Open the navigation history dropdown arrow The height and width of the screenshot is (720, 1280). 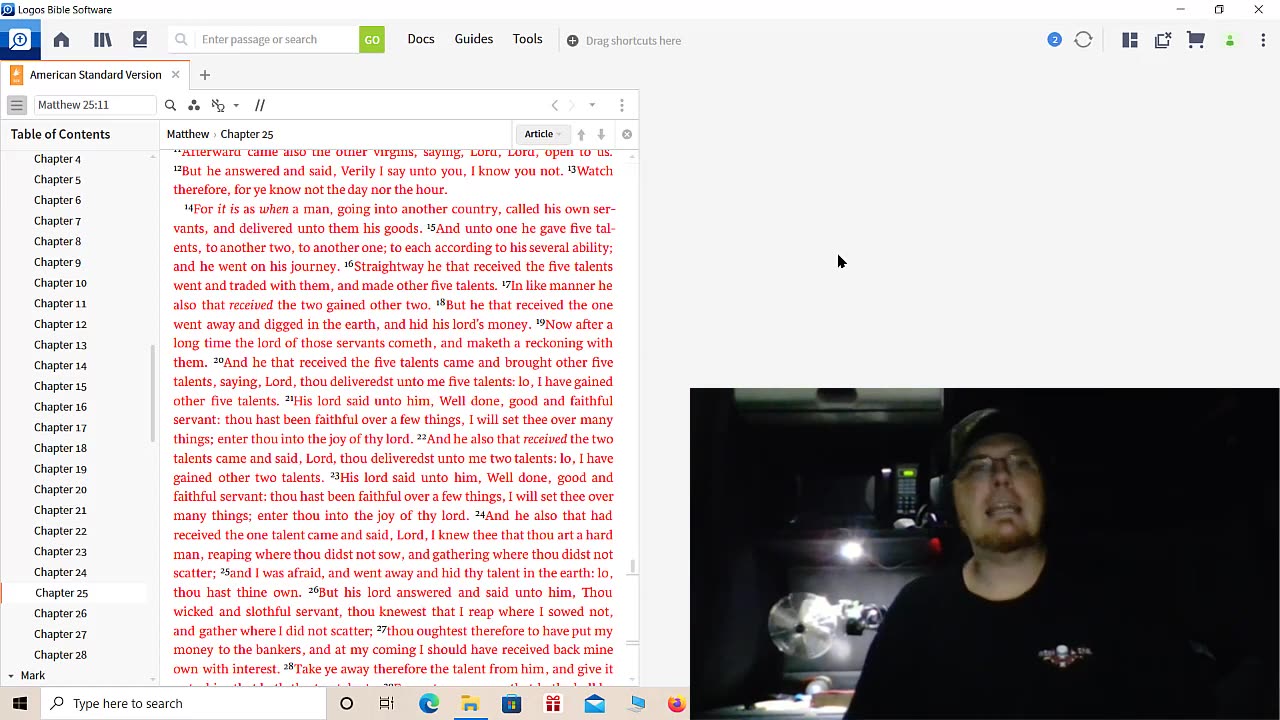point(592,105)
